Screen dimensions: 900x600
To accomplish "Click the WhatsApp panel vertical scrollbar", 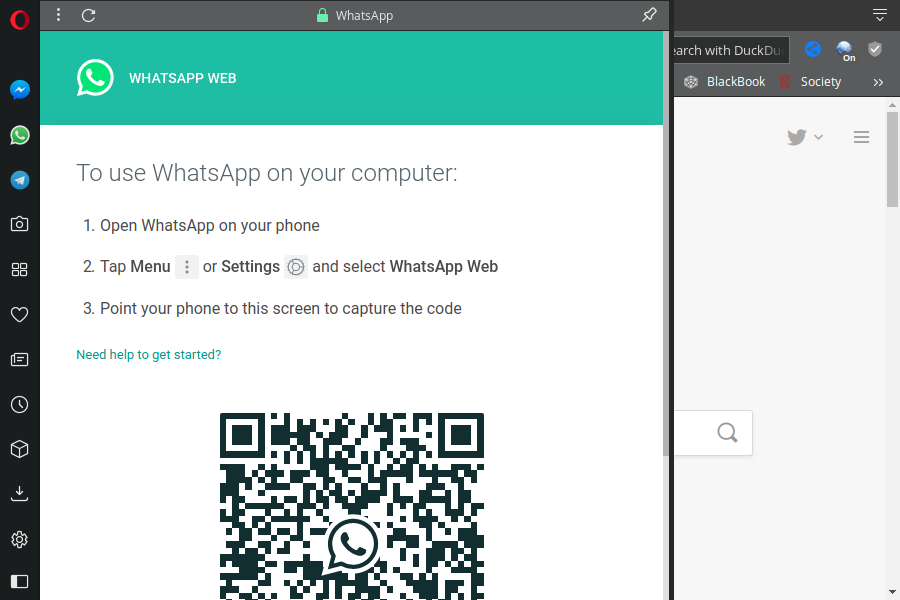I will click(666, 244).
